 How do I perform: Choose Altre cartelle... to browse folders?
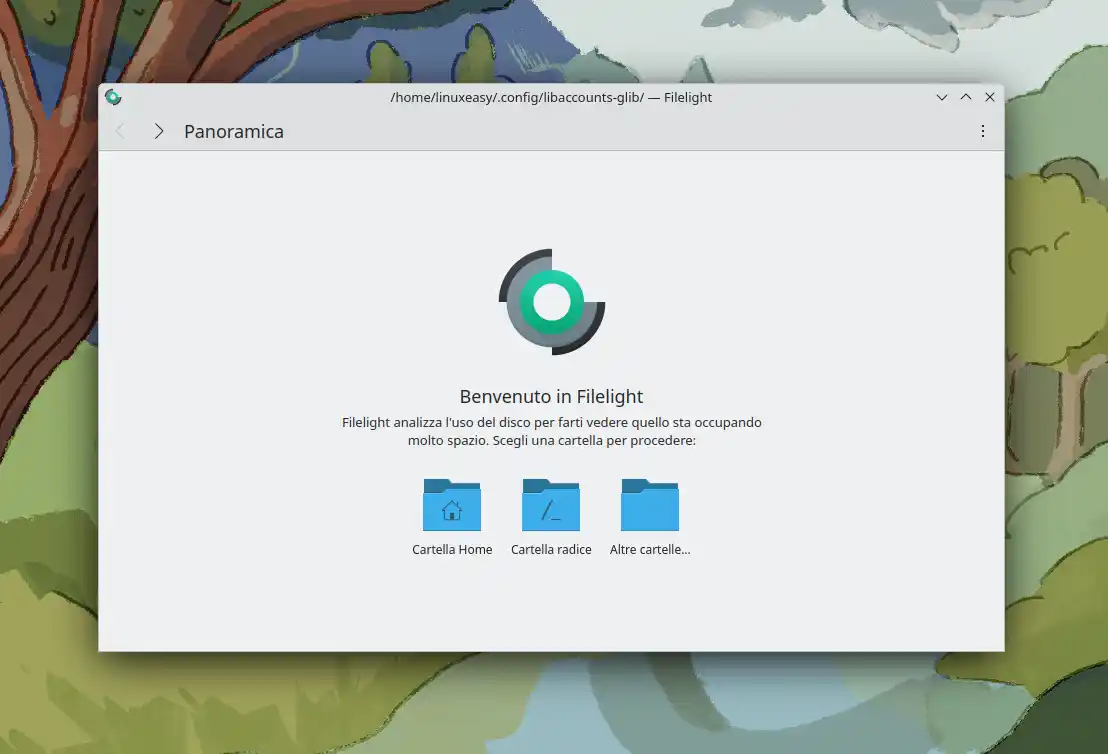pos(651,549)
